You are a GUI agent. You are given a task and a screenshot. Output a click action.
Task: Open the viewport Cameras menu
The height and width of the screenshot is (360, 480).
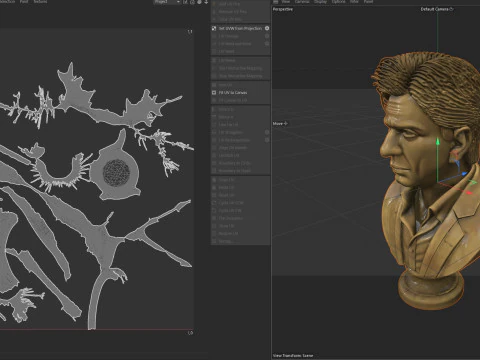tap(302, 2)
